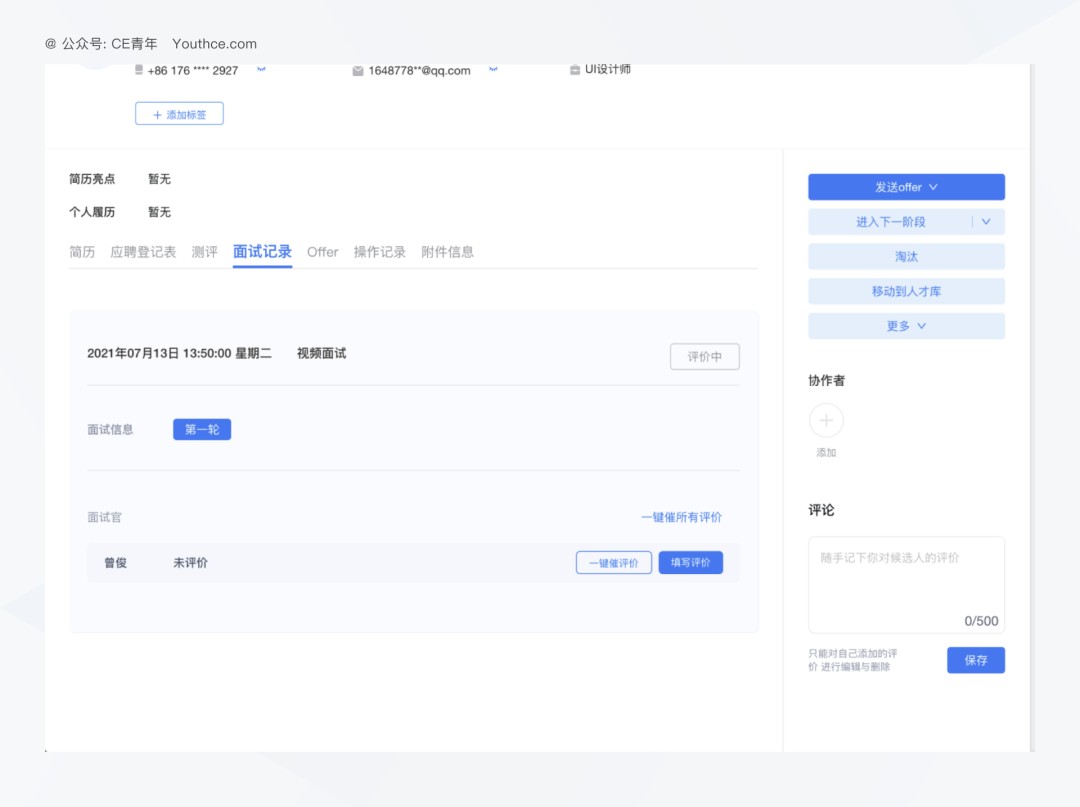Click the 进入下一阶段 button
This screenshot has height=807, width=1080.
(x=890, y=222)
